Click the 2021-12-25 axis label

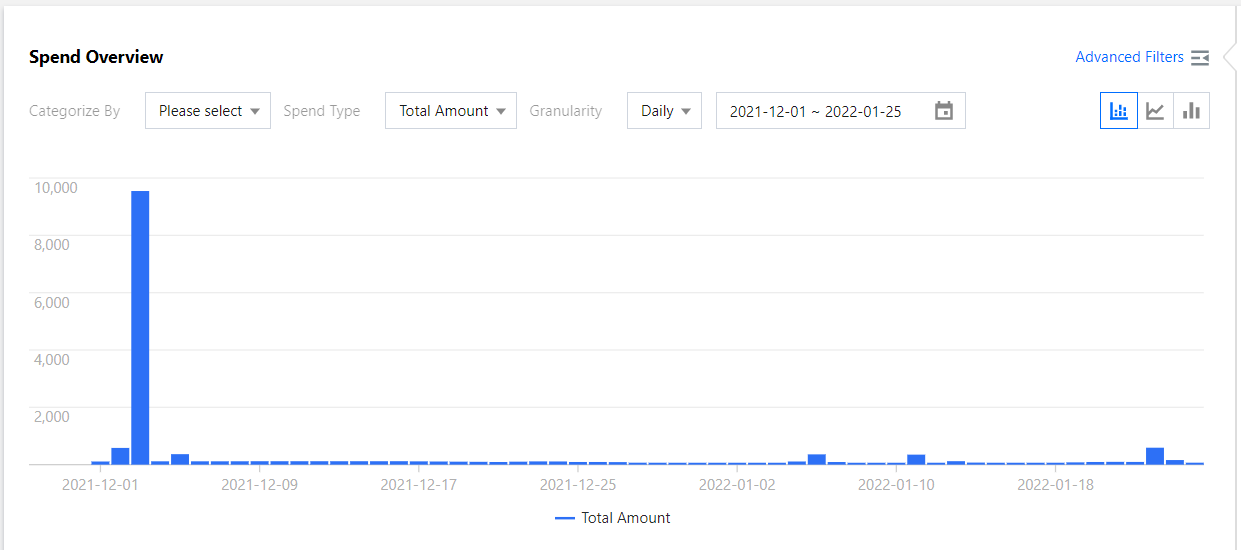[578, 485]
